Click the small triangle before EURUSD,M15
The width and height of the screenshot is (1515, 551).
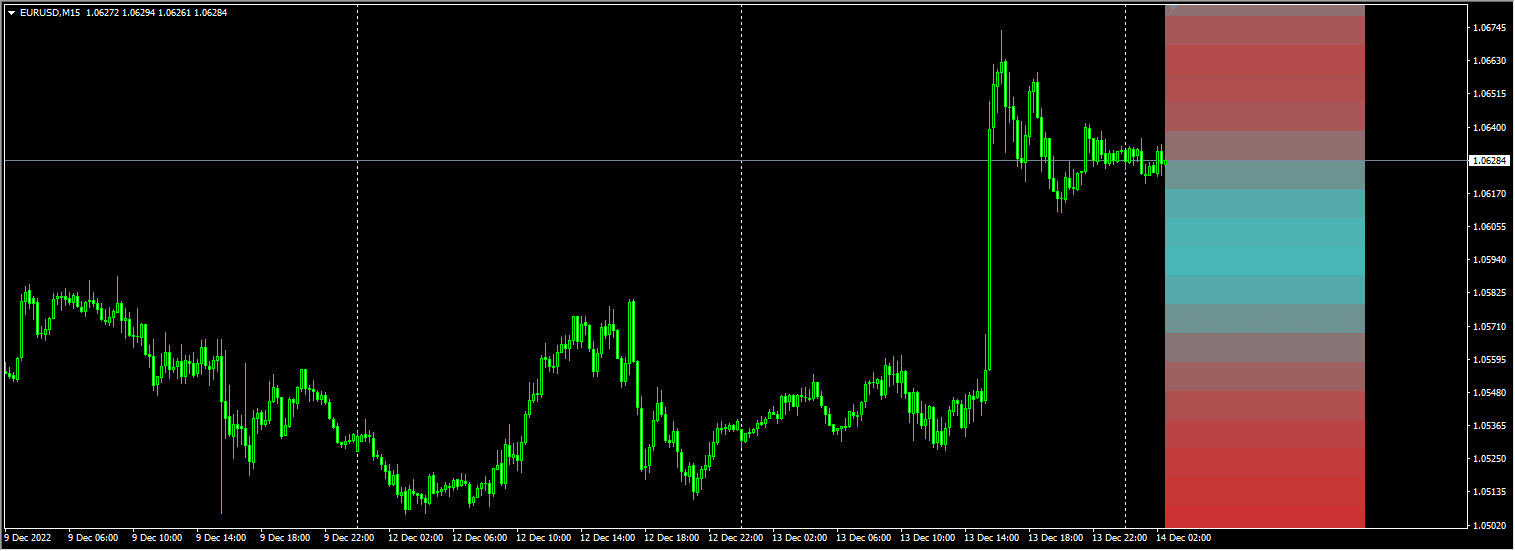tap(11, 13)
